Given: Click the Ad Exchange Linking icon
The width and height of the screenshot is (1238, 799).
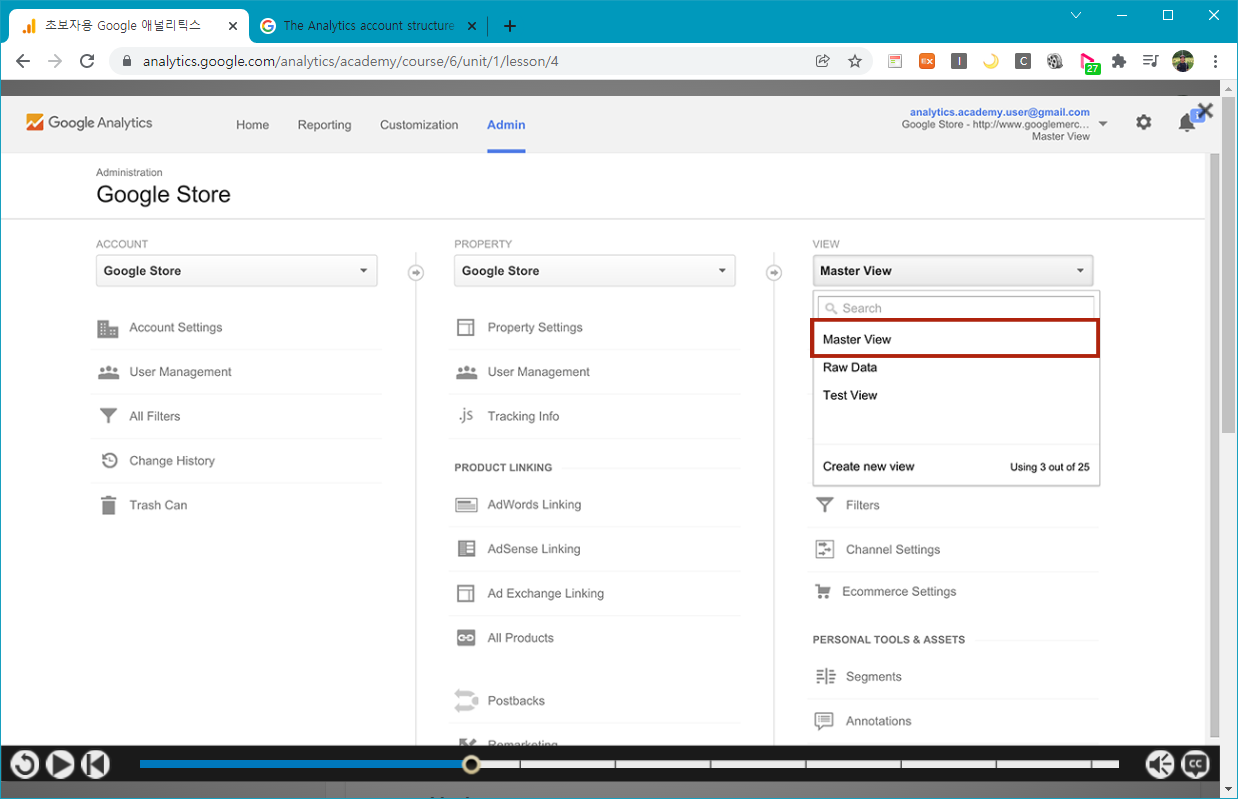Looking at the screenshot, I should pos(465,594).
